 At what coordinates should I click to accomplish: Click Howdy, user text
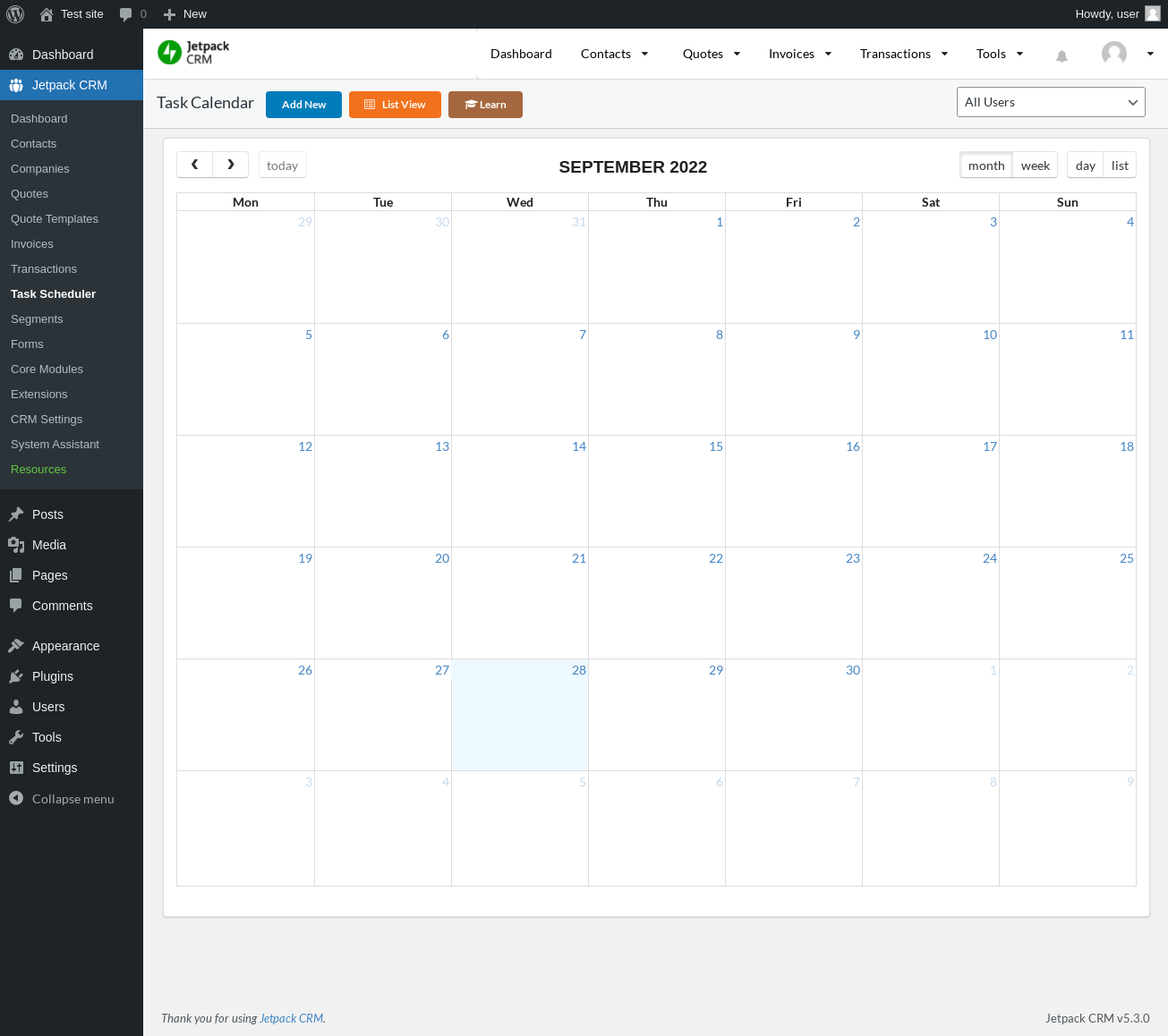tap(1107, 14)
